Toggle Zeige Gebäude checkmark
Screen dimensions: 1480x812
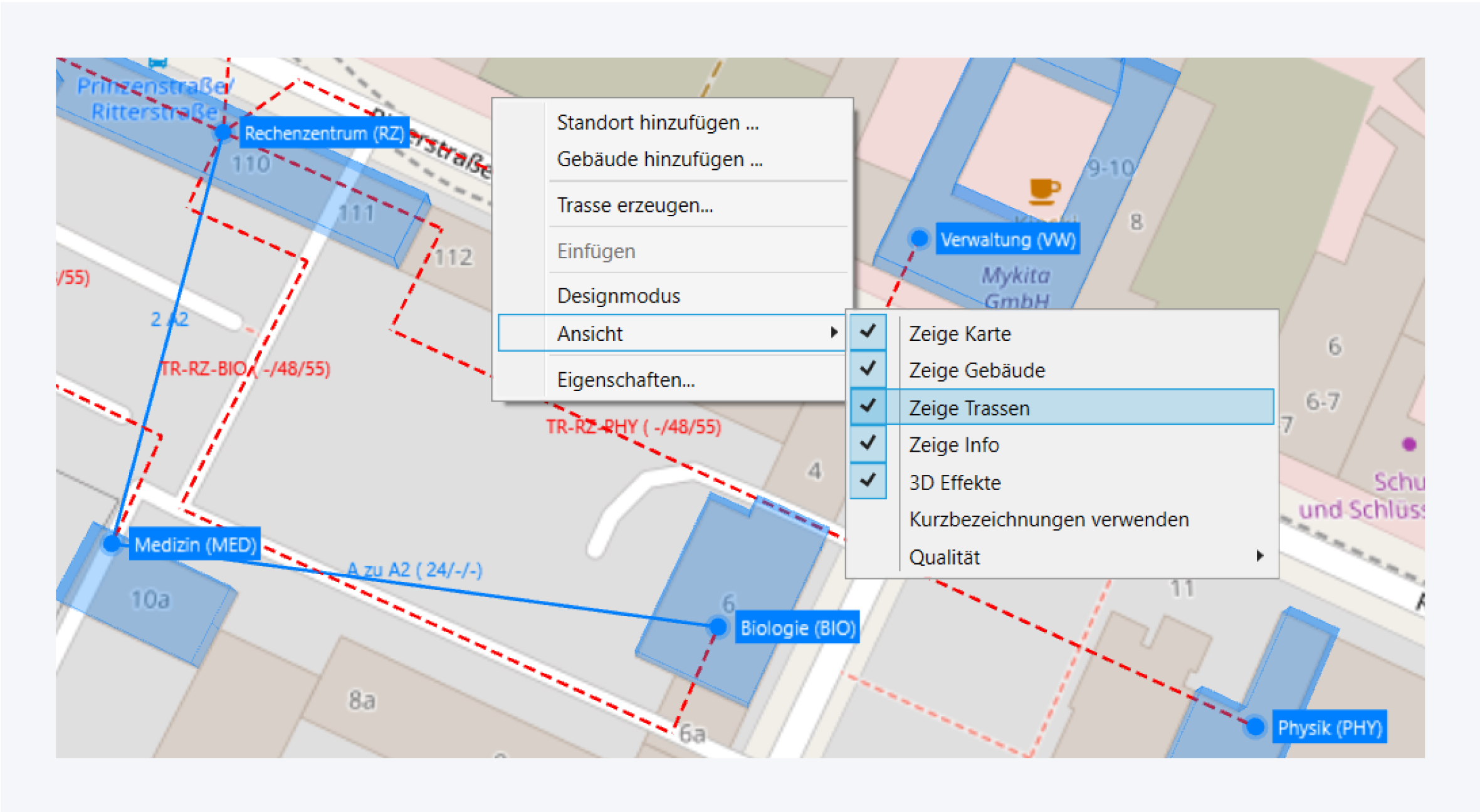tap(976, 370)
